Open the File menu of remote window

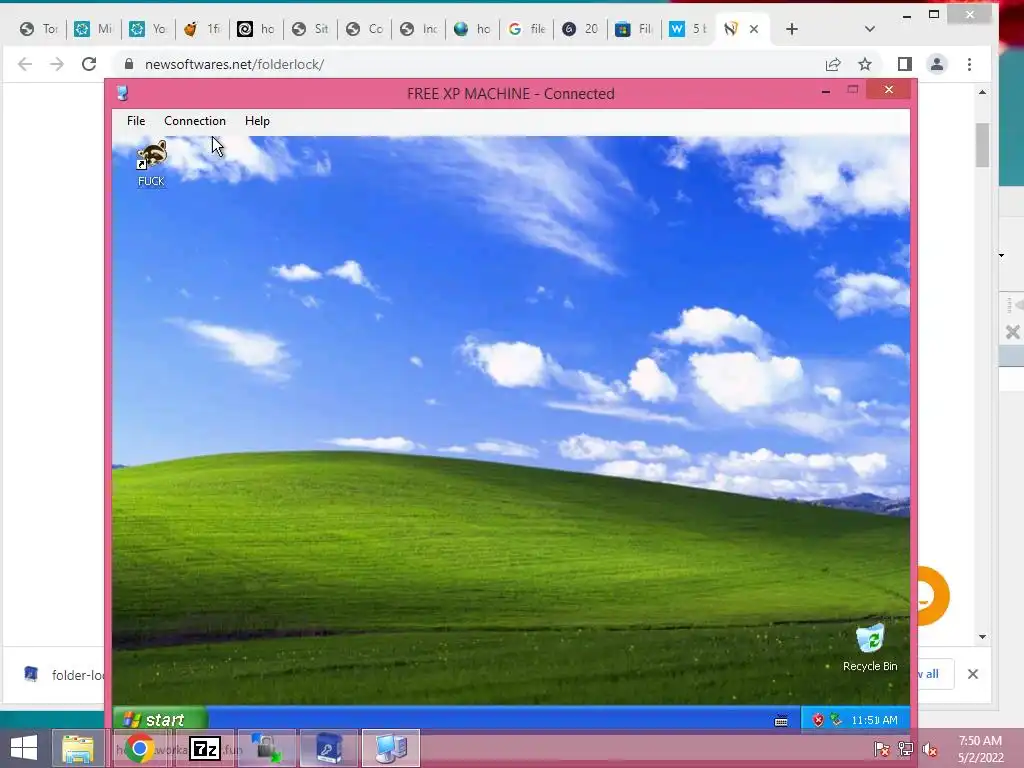tap(136, 121)
